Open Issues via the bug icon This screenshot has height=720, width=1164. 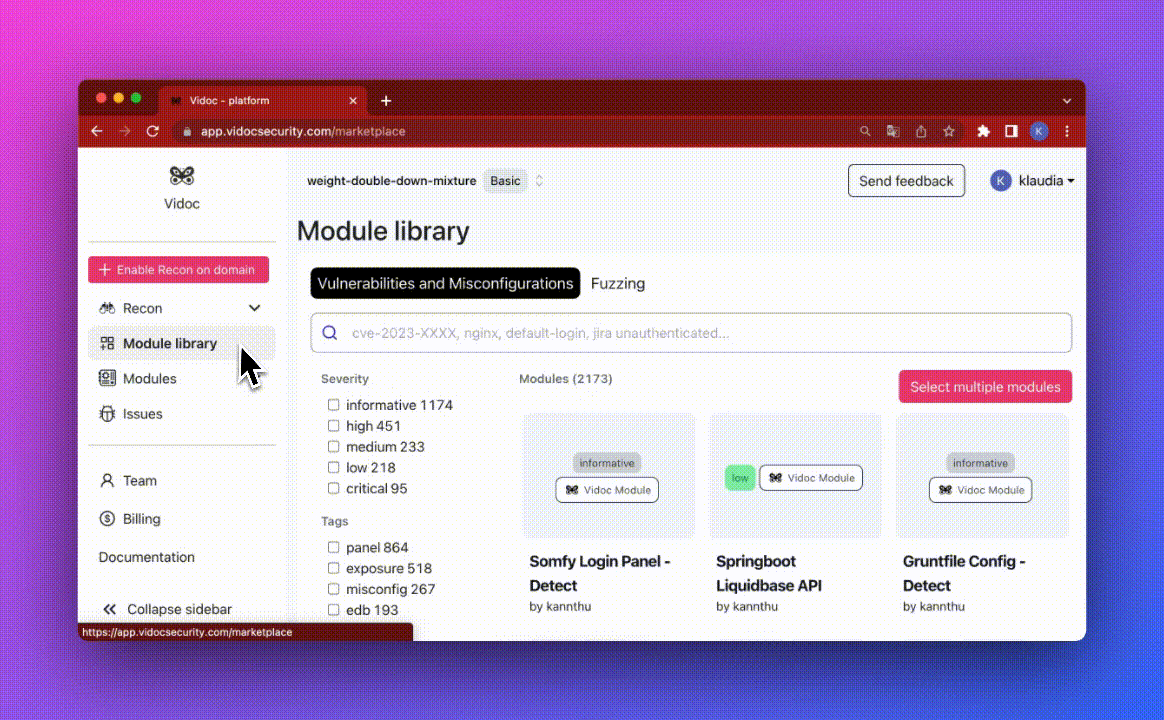click(x=107, y=414)
